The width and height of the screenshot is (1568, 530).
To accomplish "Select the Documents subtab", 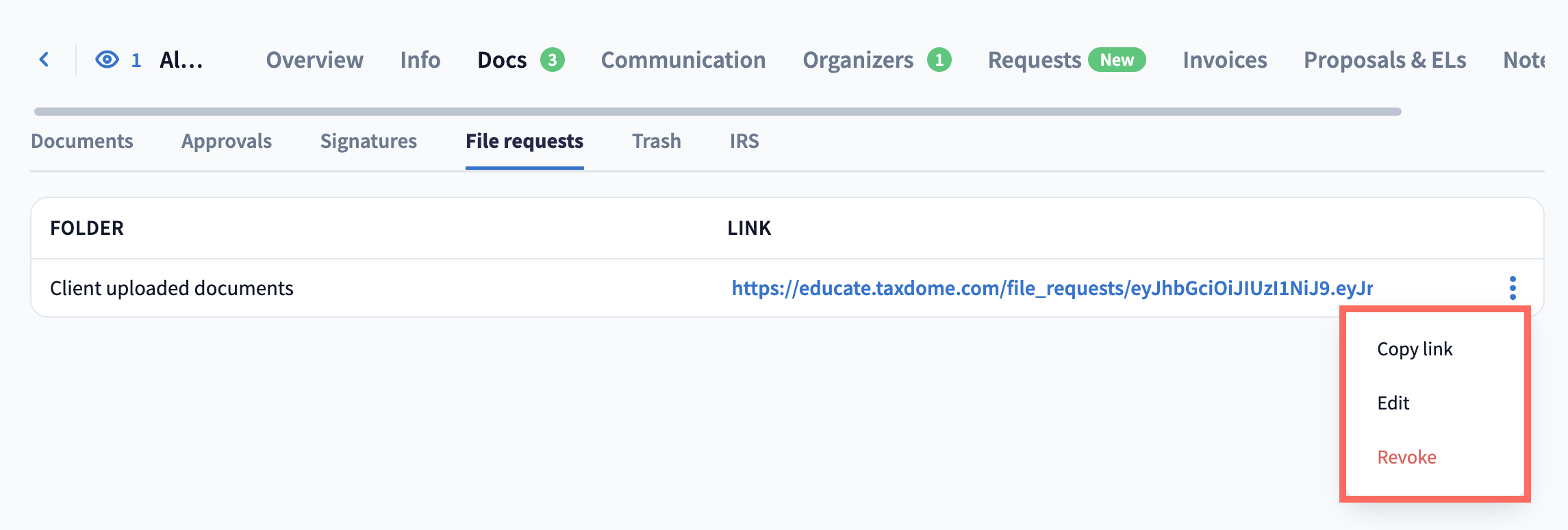I will click(82, 141).
